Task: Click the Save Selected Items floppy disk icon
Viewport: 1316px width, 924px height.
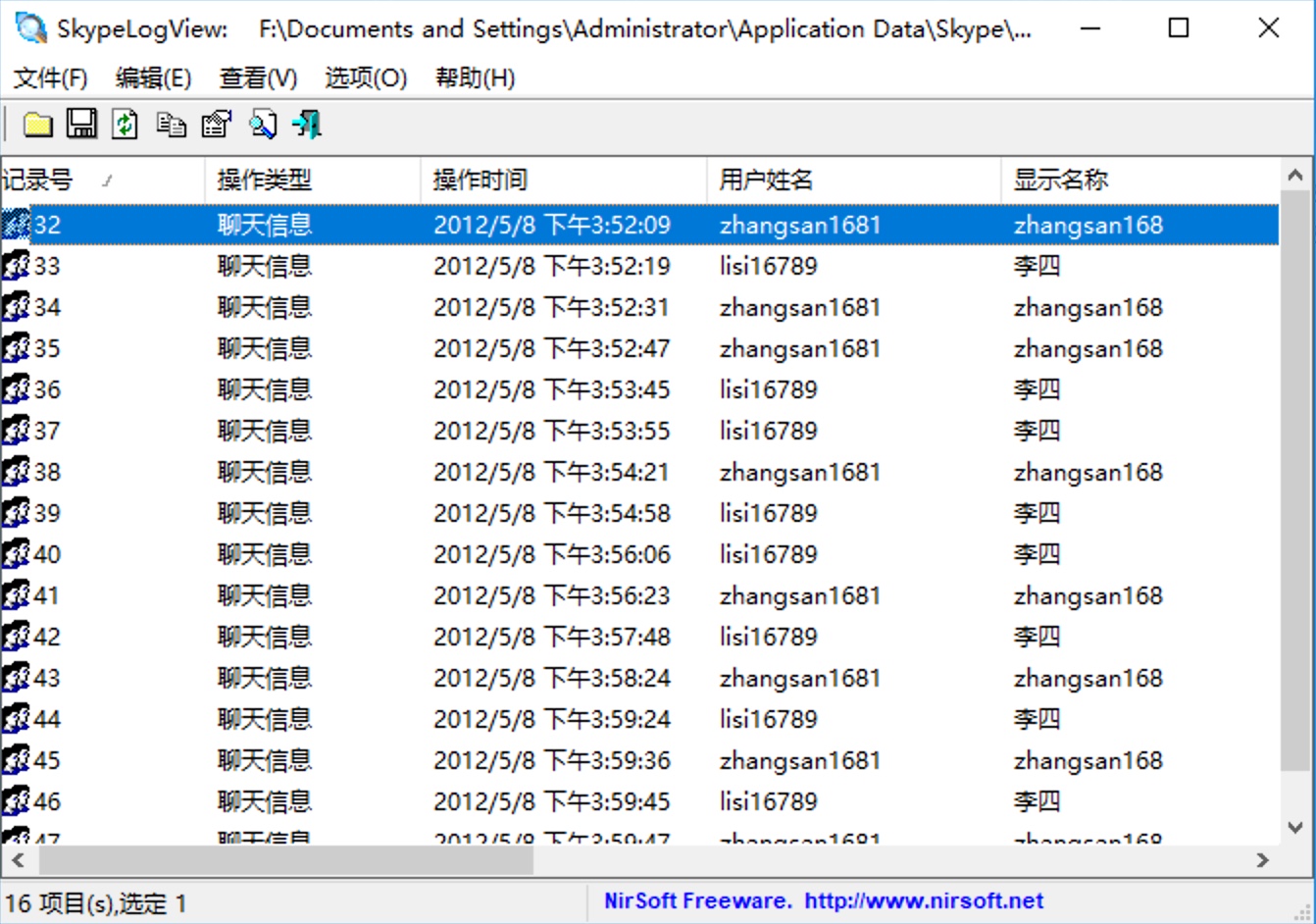Action: [82, 124]
